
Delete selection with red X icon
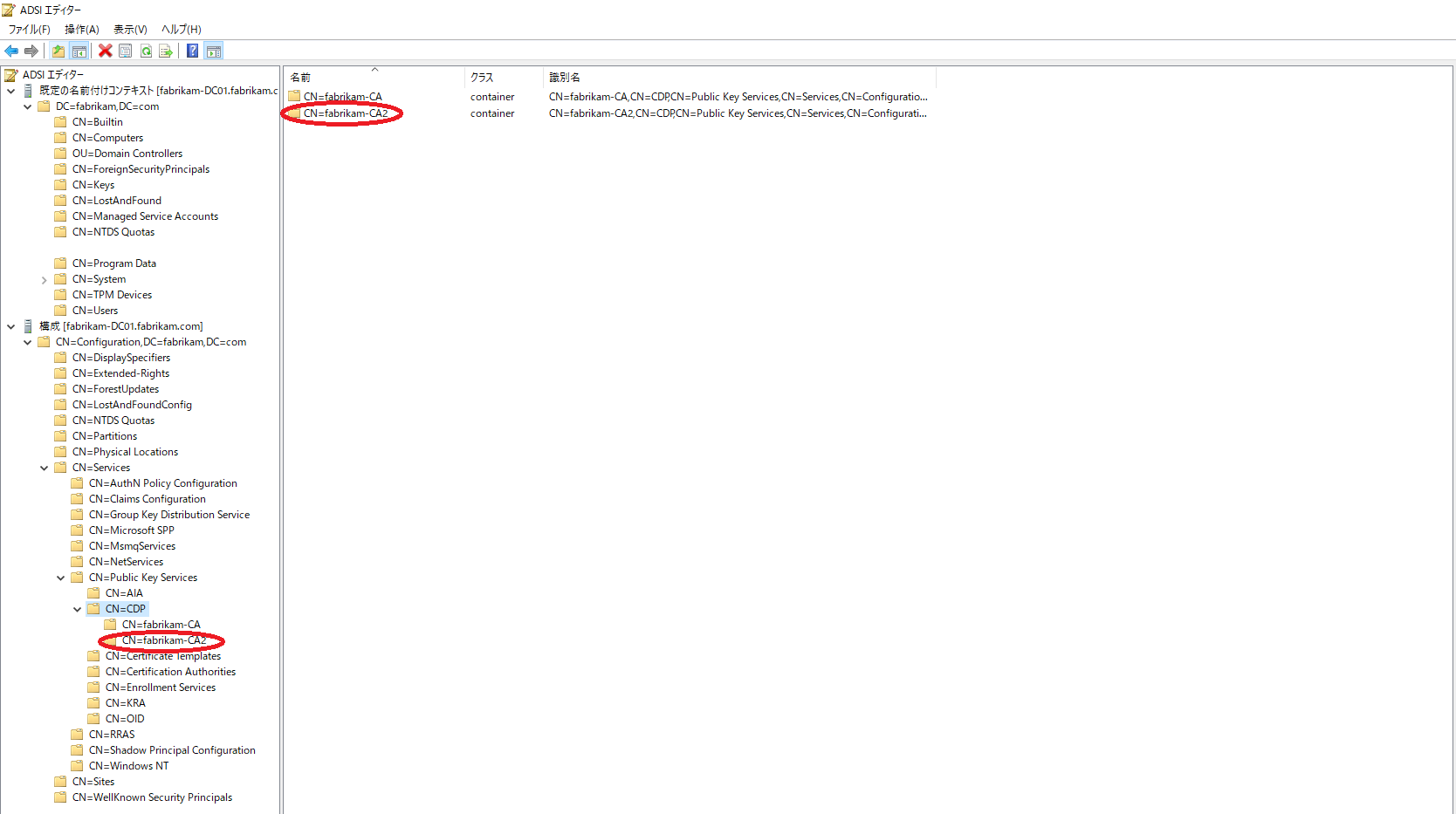[x=106, y=51]
